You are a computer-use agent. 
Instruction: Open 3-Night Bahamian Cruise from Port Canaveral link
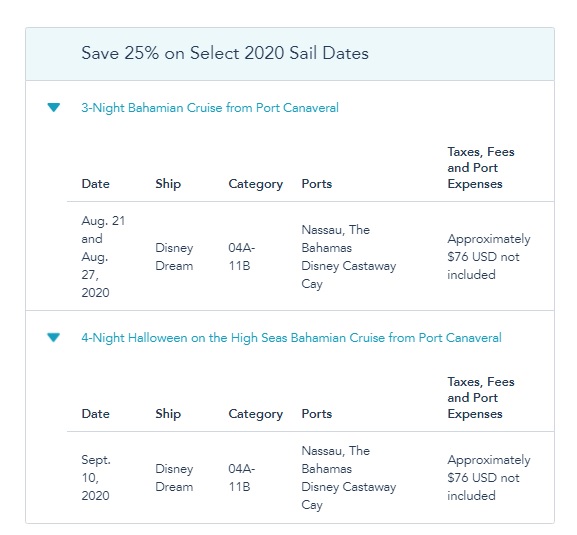click(210, 108)
